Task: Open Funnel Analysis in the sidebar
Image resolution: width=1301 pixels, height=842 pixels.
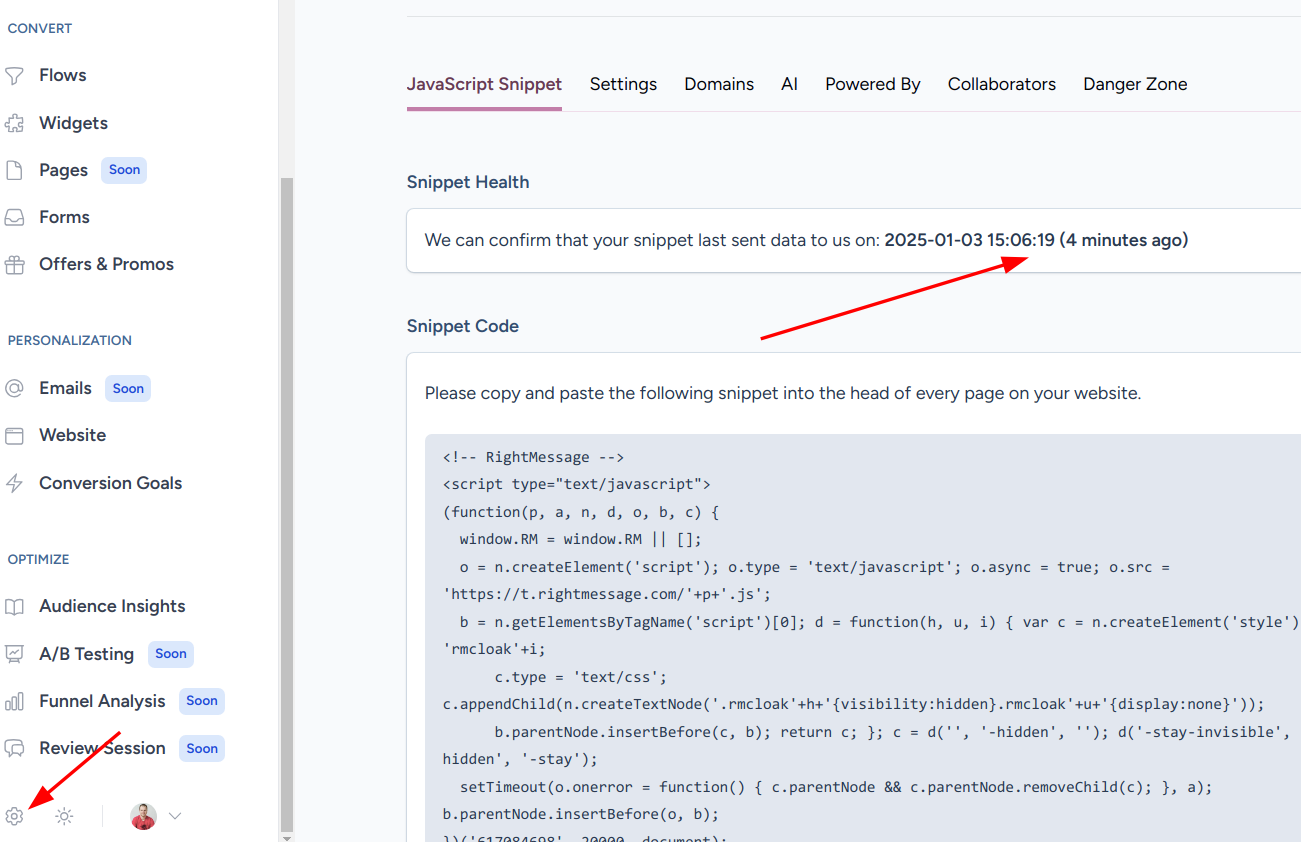Action: (102, 701)
